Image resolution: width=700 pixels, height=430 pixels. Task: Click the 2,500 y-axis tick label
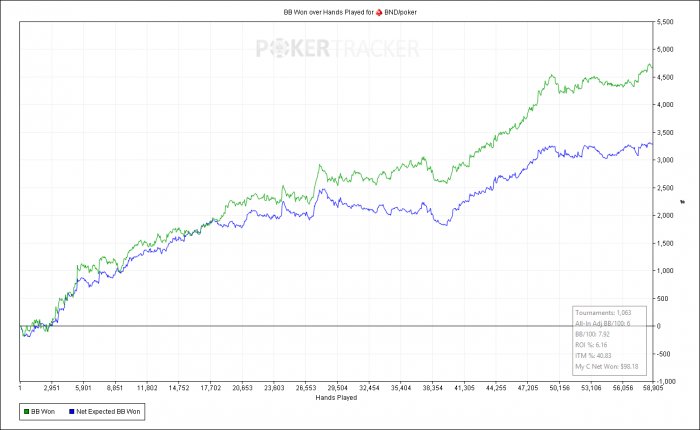[665, 188]
